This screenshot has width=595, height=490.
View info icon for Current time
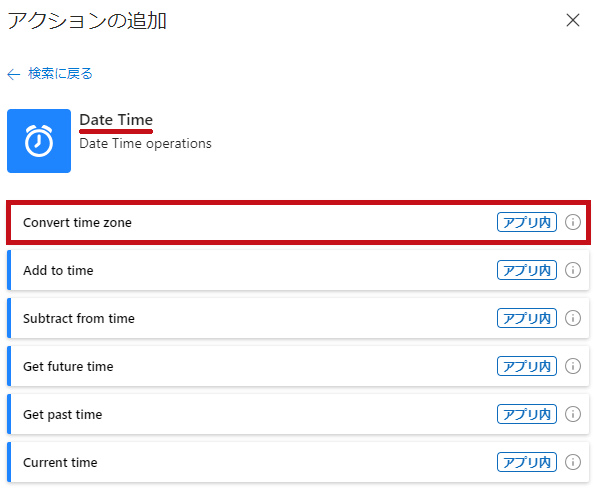573,462
